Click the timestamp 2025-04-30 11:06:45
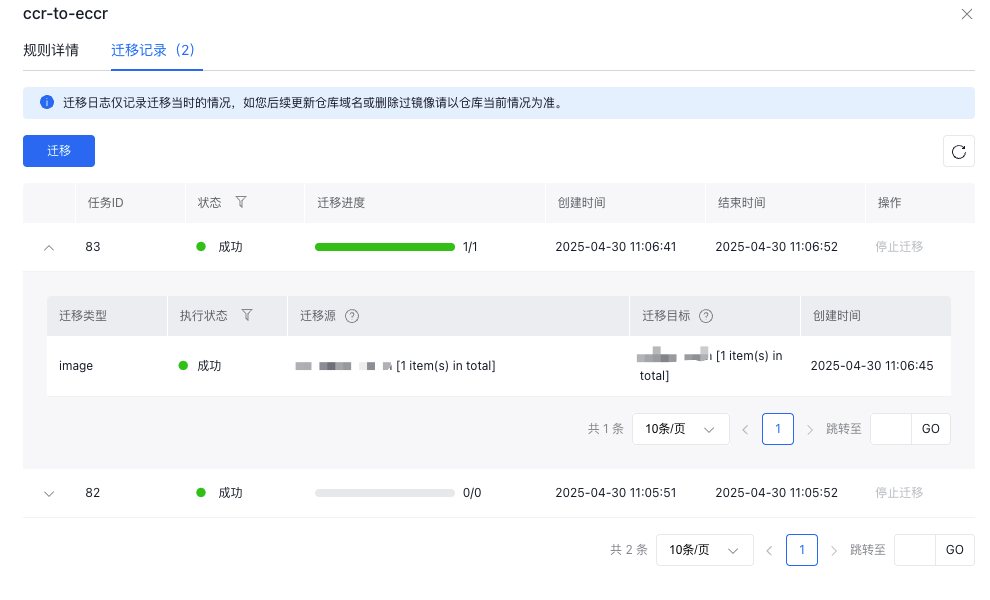This screenshot has height=600, width=990. click(x=872, y=366)
